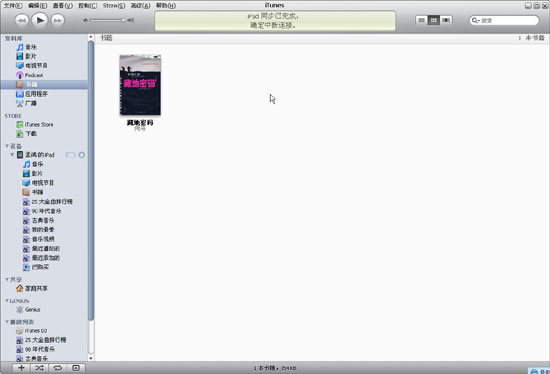Open iPad playlist 90 年代音乐
The width and height of the screenshot is (550, 374).
[42, 211]
